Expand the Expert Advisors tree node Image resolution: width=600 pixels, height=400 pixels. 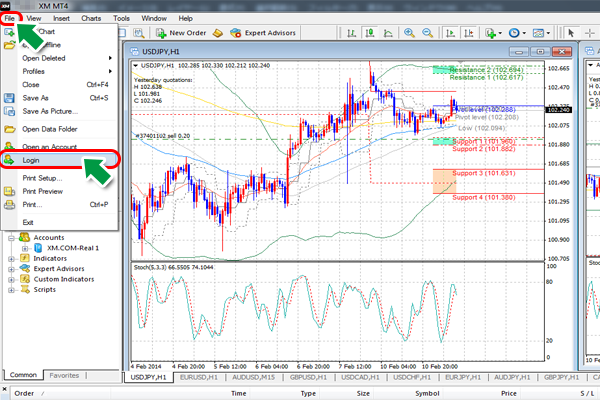(x=11, y=269)
